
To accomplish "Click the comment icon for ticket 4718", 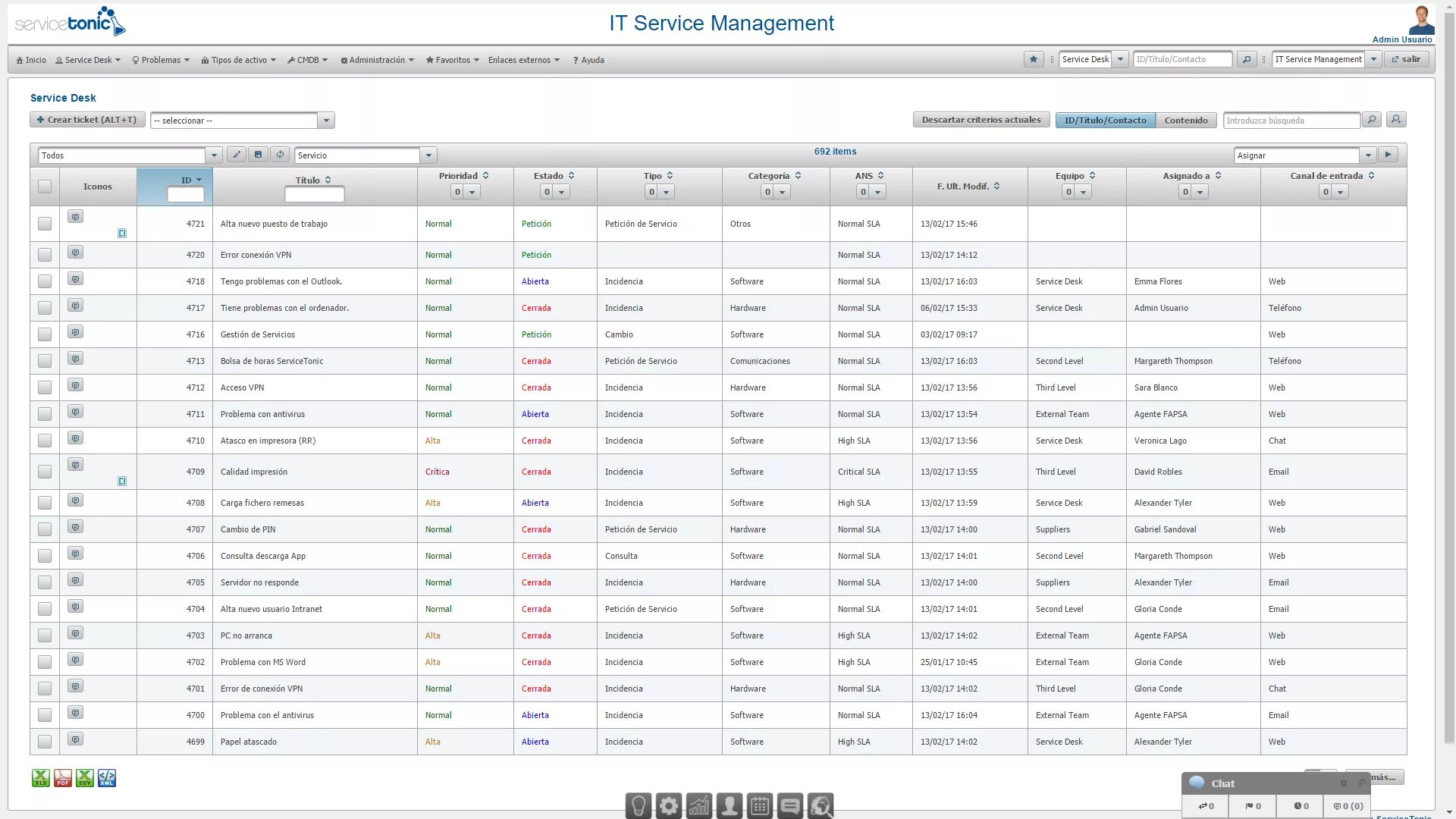I will 75,279.
